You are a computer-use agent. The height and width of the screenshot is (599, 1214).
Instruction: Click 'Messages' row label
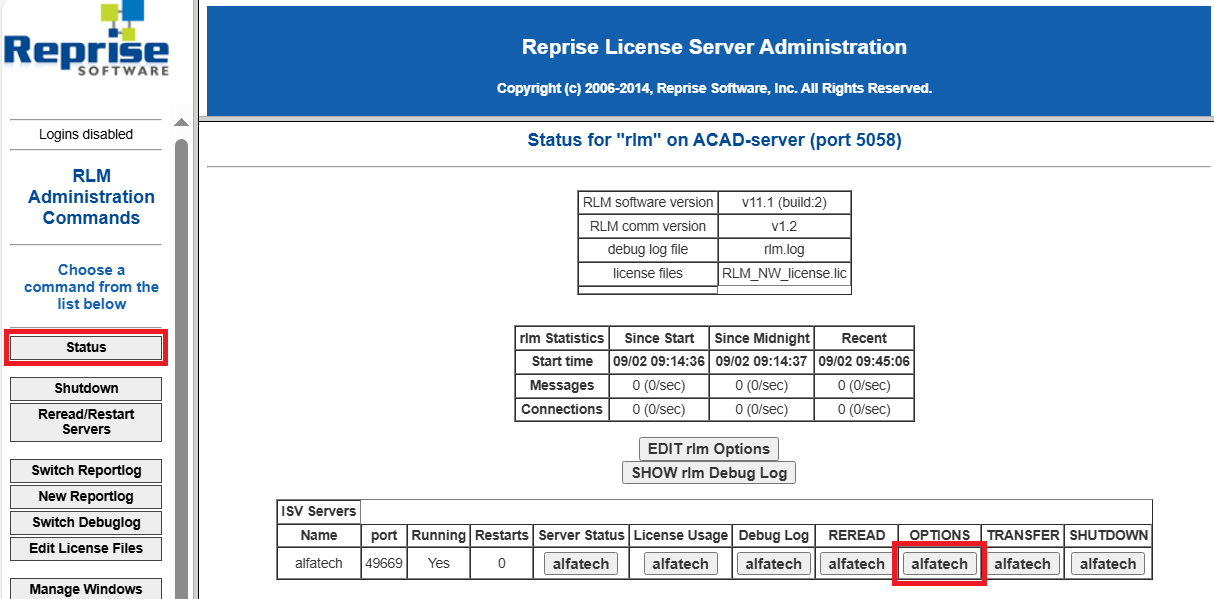click(562, 386)
